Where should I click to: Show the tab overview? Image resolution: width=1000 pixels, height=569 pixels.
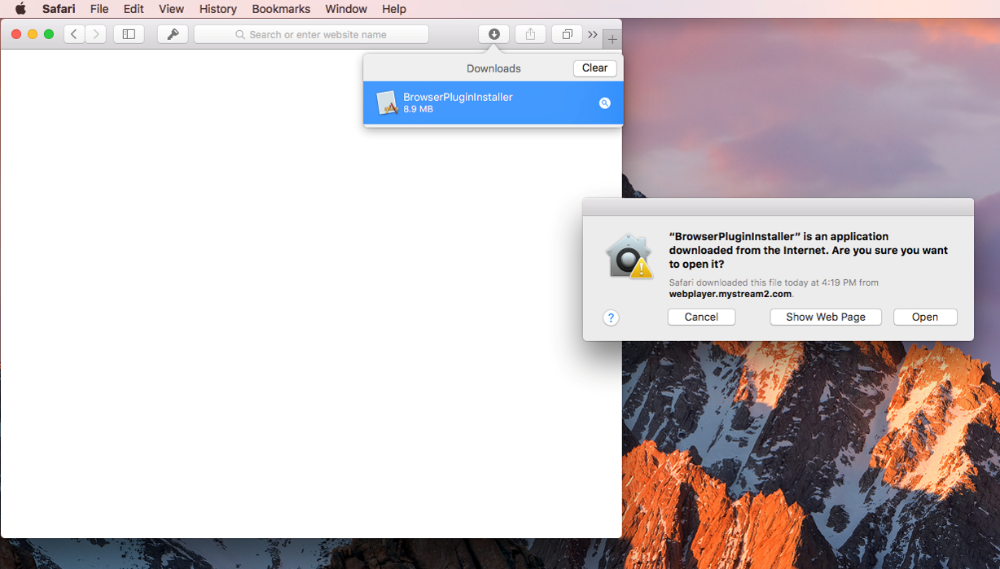point(567,34)
